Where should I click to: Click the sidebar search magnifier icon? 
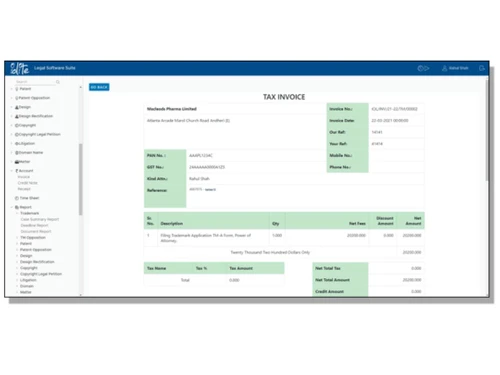58,82
